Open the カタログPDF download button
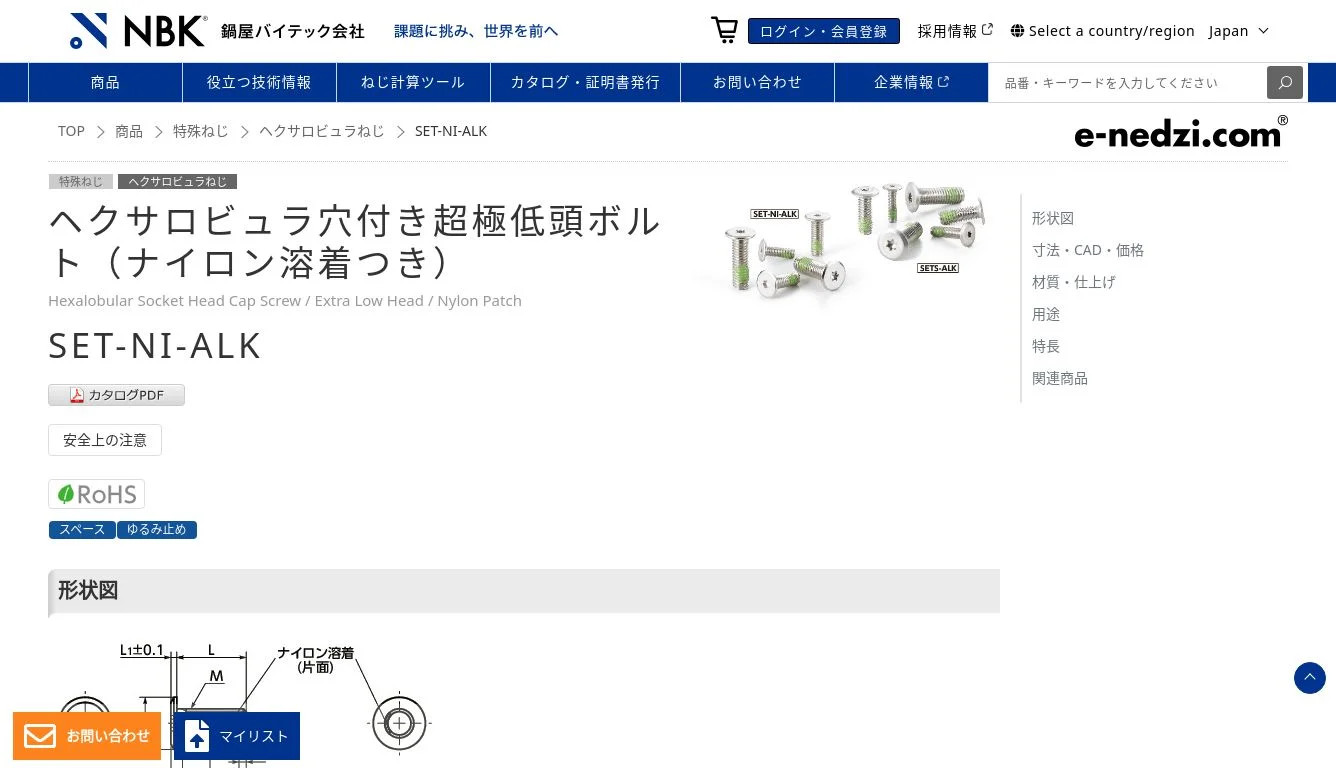Screen dimensions: 1336x768 [116, 395]
